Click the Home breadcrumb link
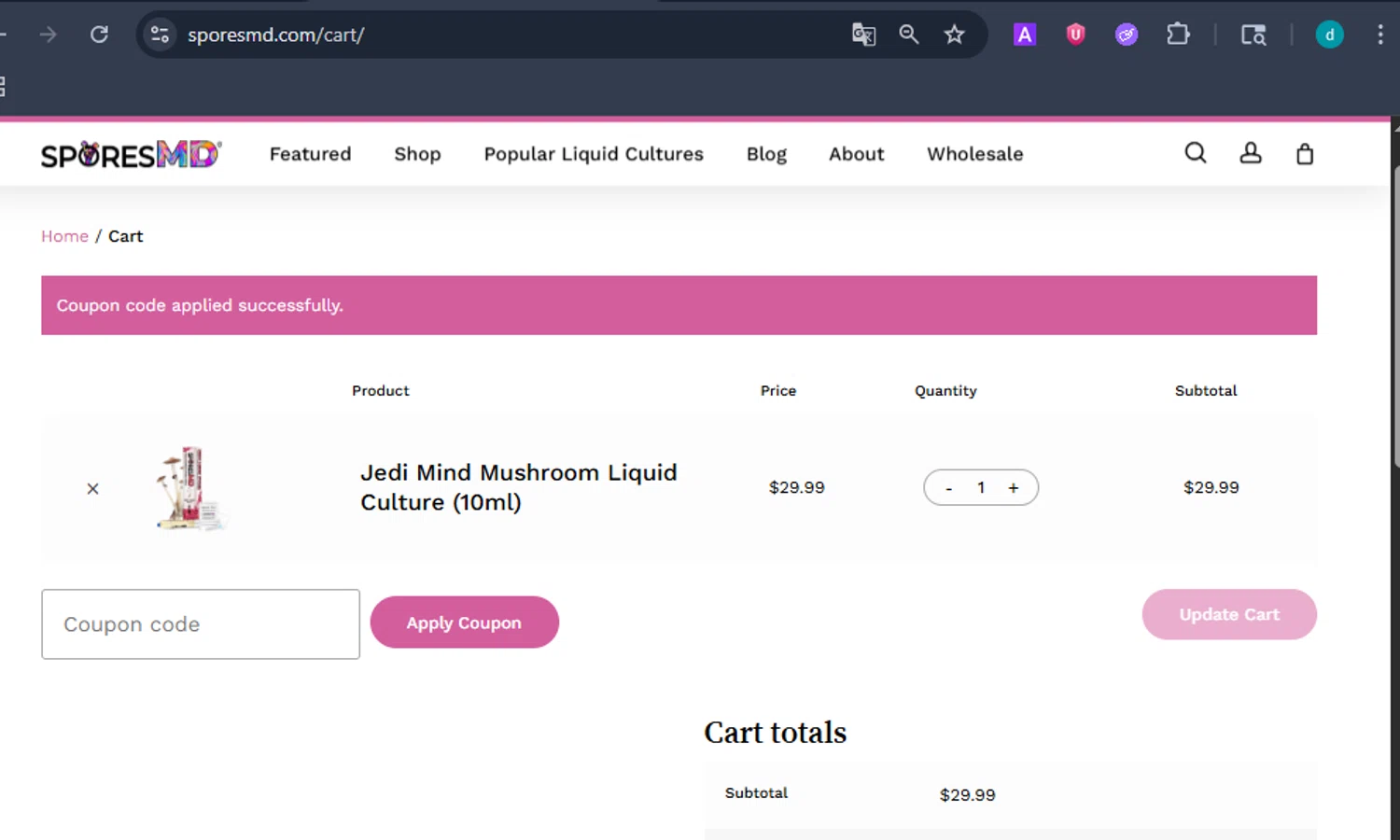 (64, 236)
